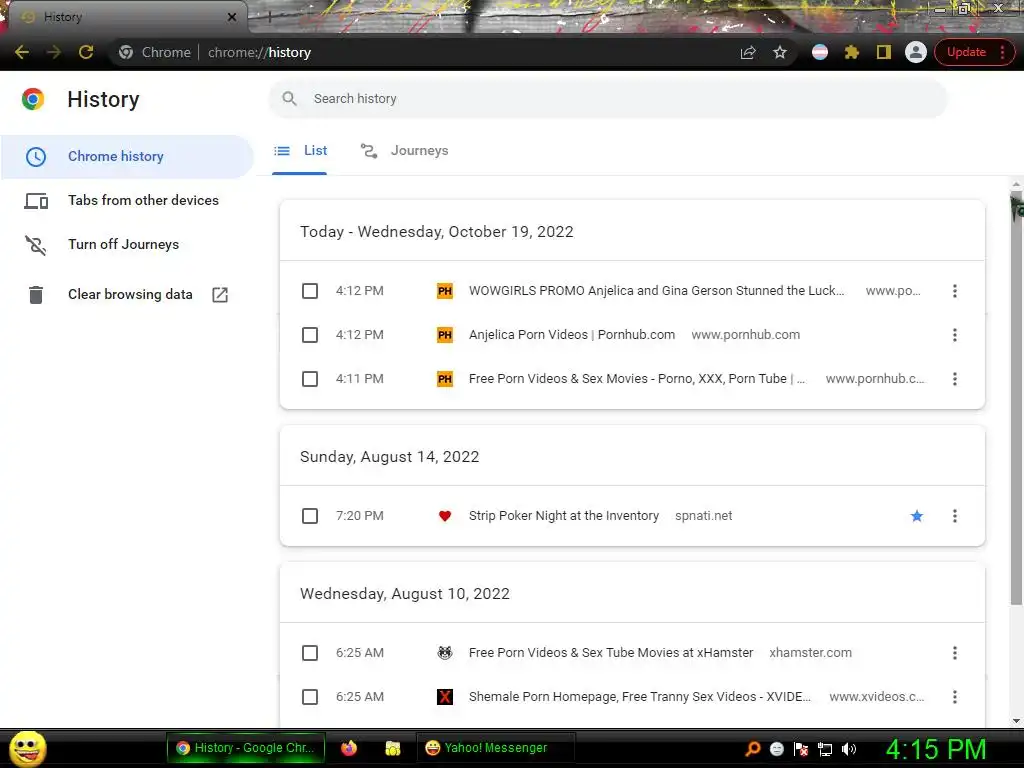Click the flag notification tray icon

(801, 749)
